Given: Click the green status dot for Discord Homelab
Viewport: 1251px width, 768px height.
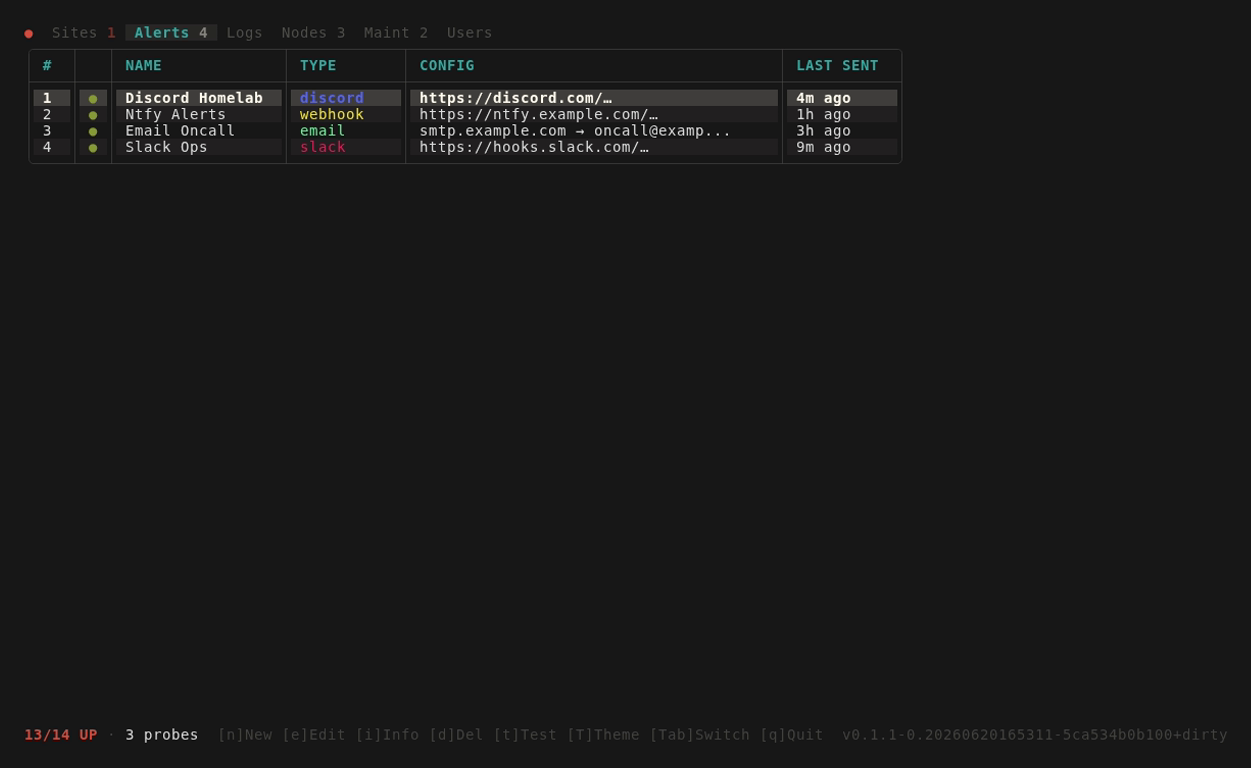Looking at the screenshot, I should pos(93,99).
